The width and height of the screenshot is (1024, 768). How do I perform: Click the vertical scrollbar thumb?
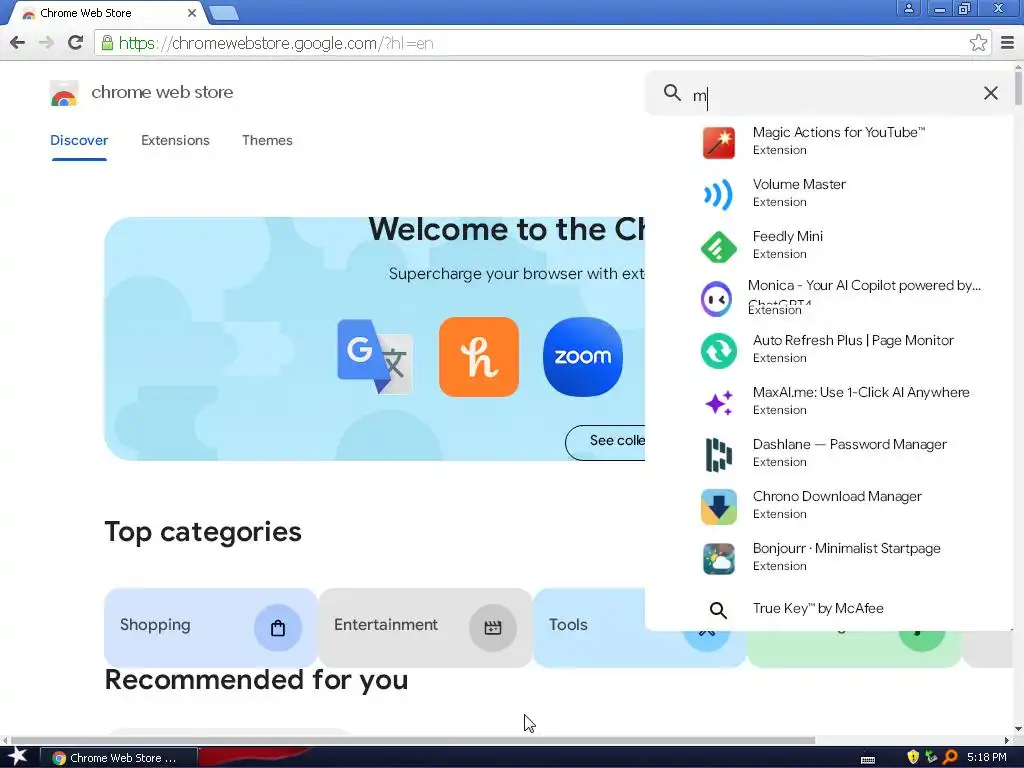pyautogui.click(x=1018, y=88)
